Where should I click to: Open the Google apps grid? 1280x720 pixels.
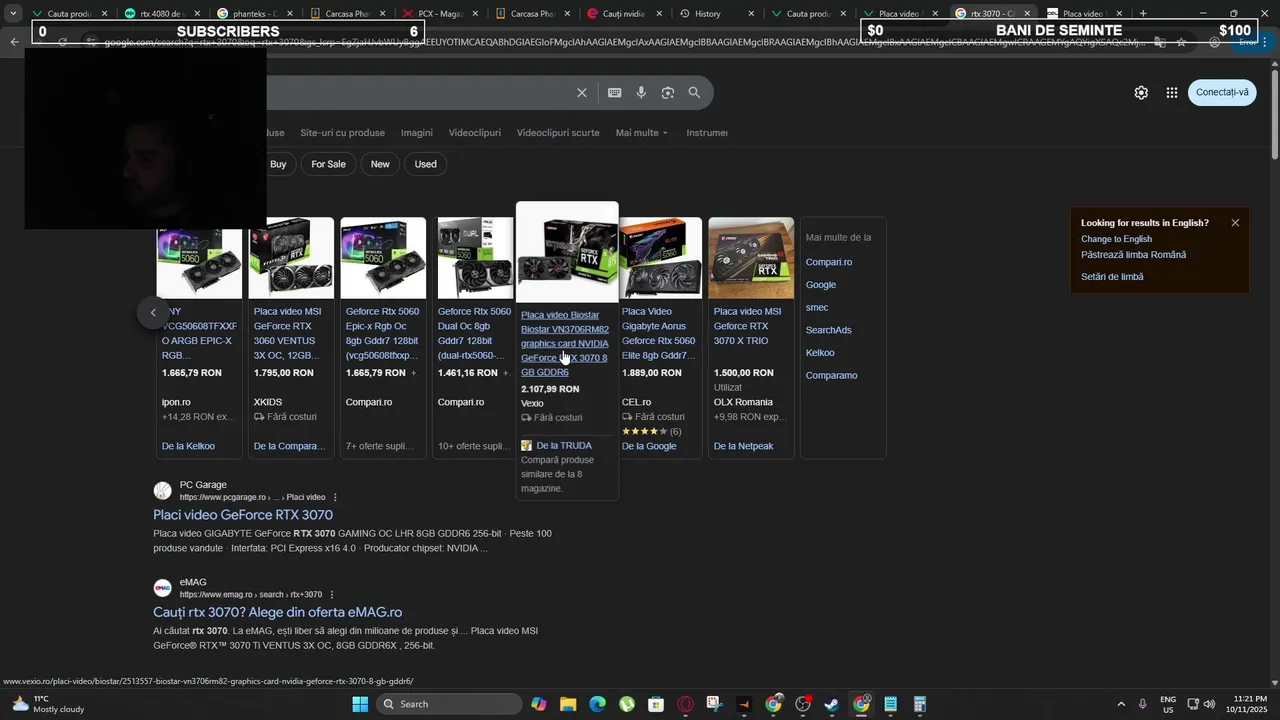pos(1172,93)
